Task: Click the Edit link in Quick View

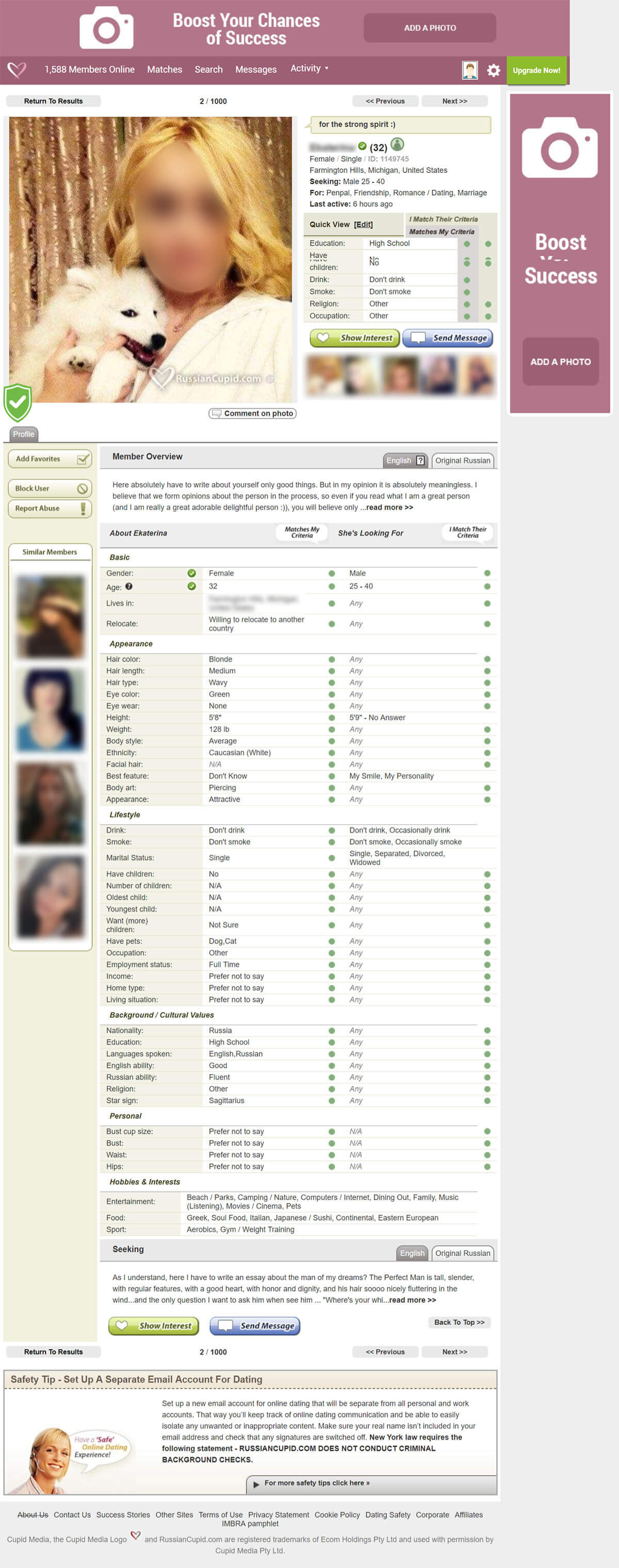Action: (363, 225)
